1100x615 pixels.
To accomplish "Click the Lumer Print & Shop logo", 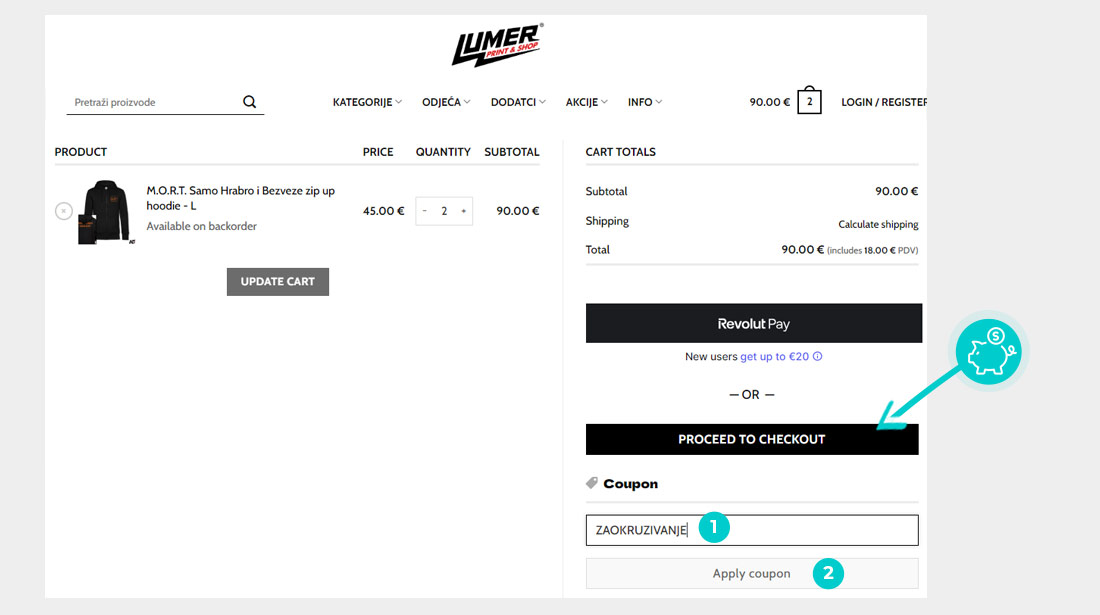I will coord(497,45).
